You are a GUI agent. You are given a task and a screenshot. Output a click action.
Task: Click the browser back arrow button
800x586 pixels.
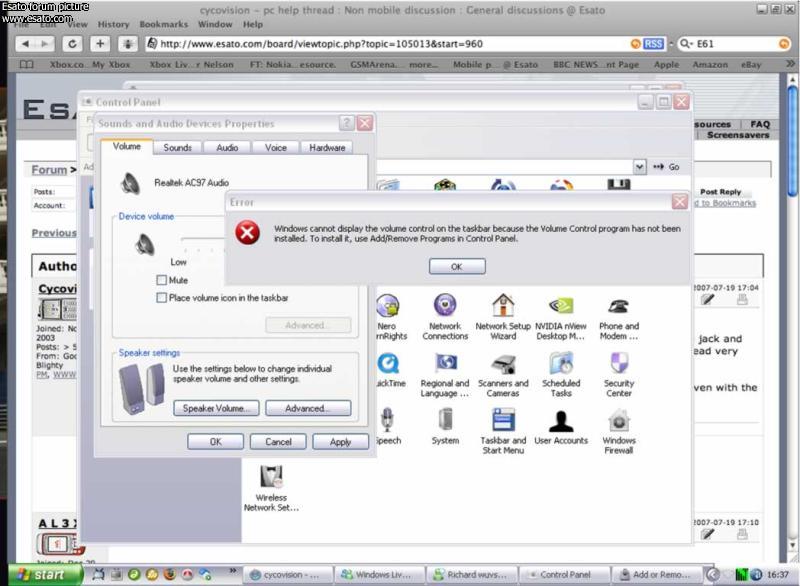pos(26,44)
